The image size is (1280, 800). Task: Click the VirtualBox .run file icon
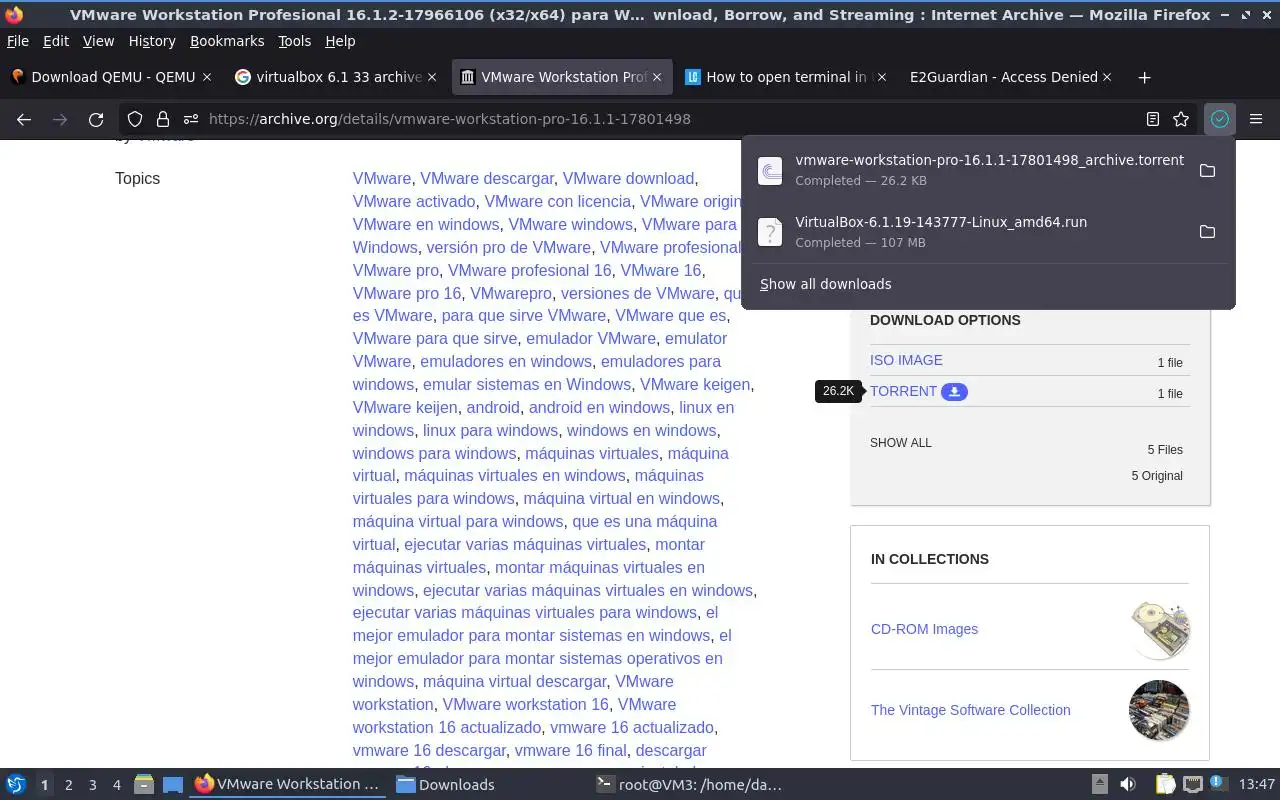click(770, 232)
